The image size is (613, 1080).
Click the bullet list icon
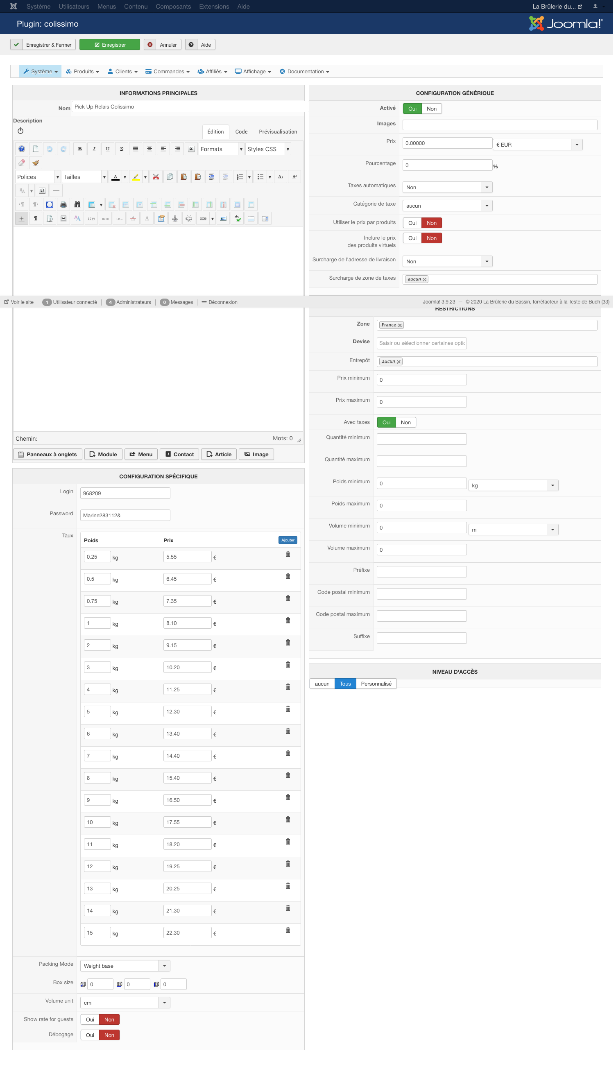(x=260, y=177)
